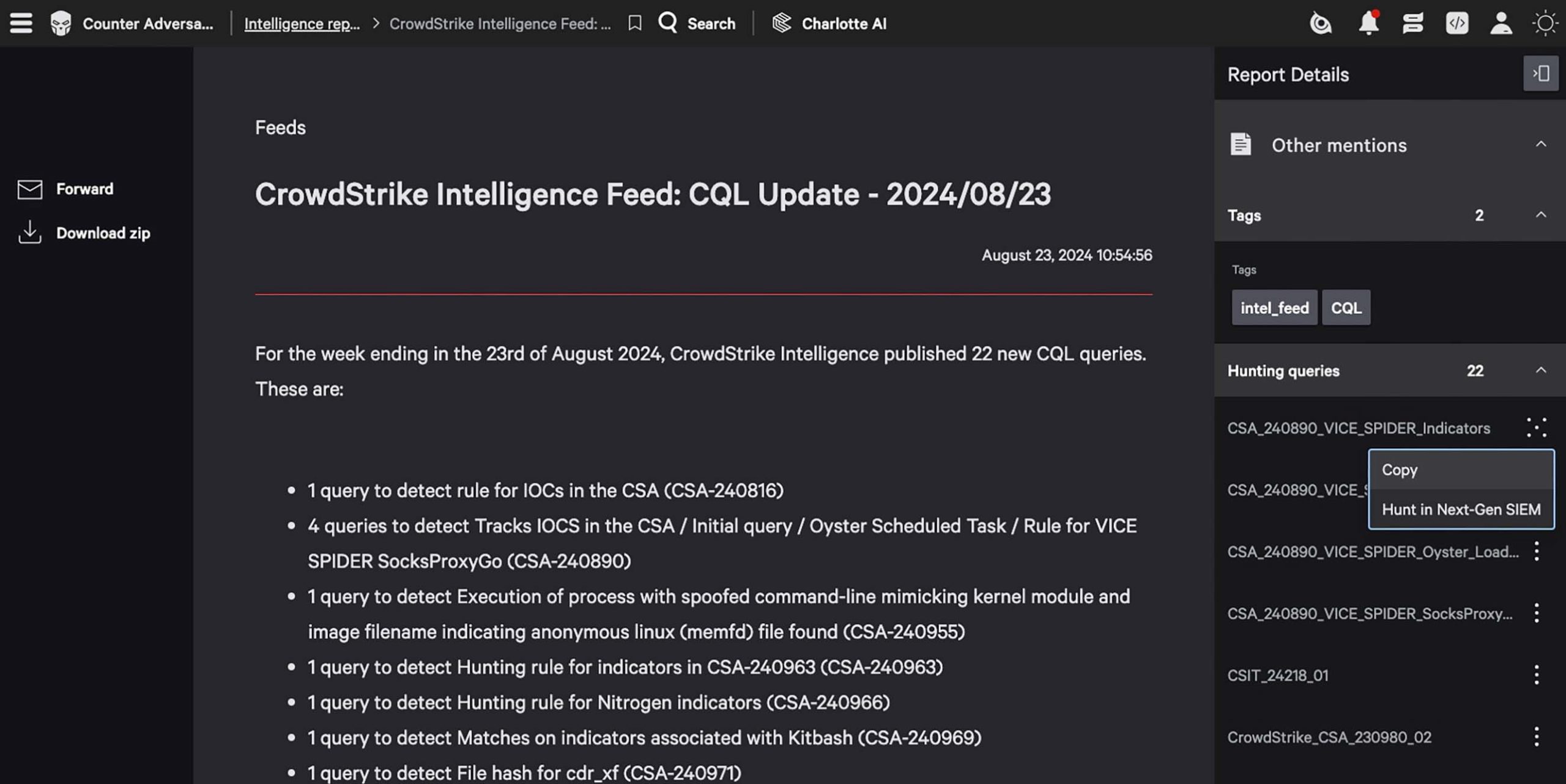Viewport: 1566px width, 784px height.
Task: Open the notifications bell
Action: pos(1368,23)
